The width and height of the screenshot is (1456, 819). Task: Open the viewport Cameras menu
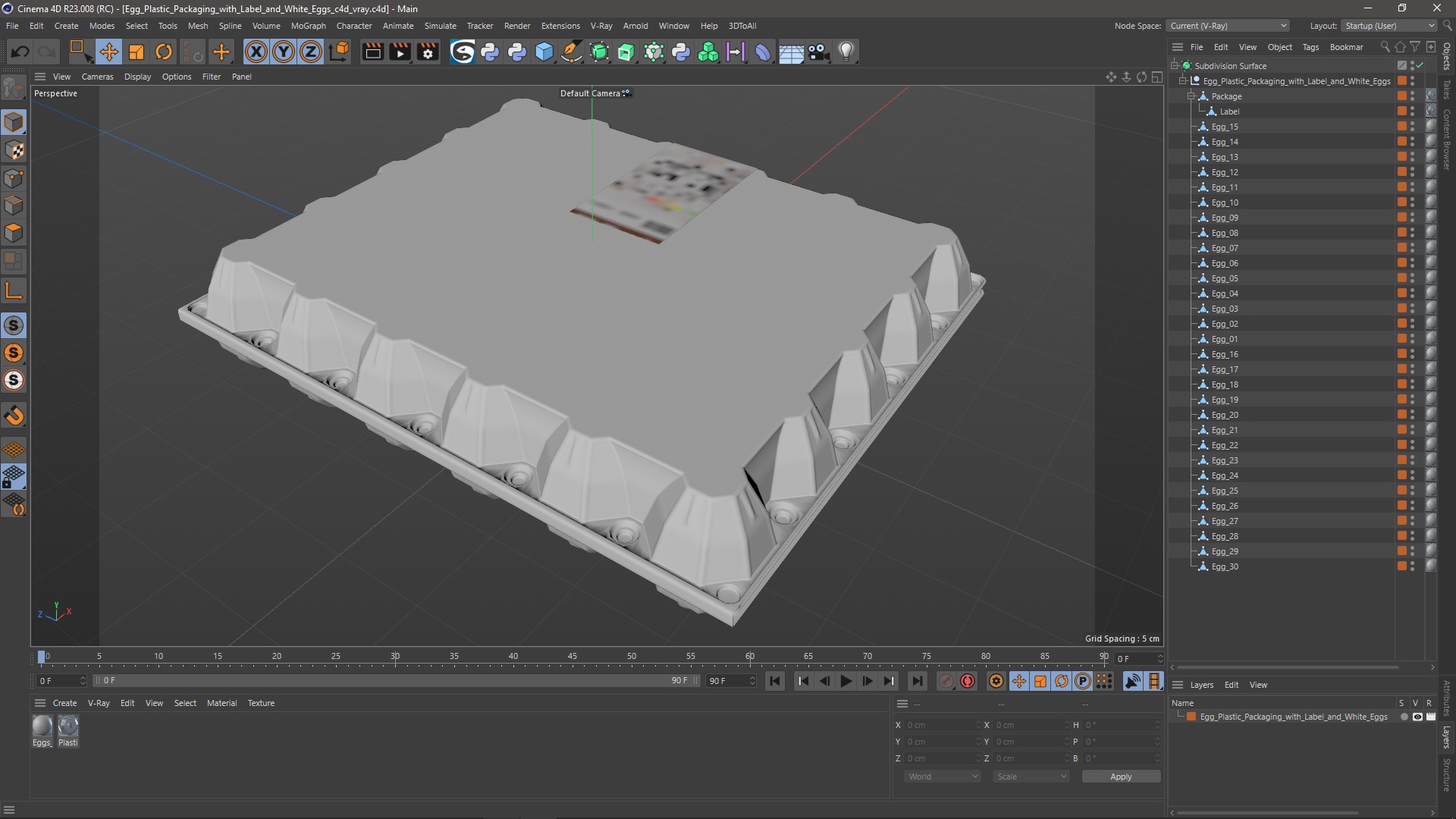point(97,77)
